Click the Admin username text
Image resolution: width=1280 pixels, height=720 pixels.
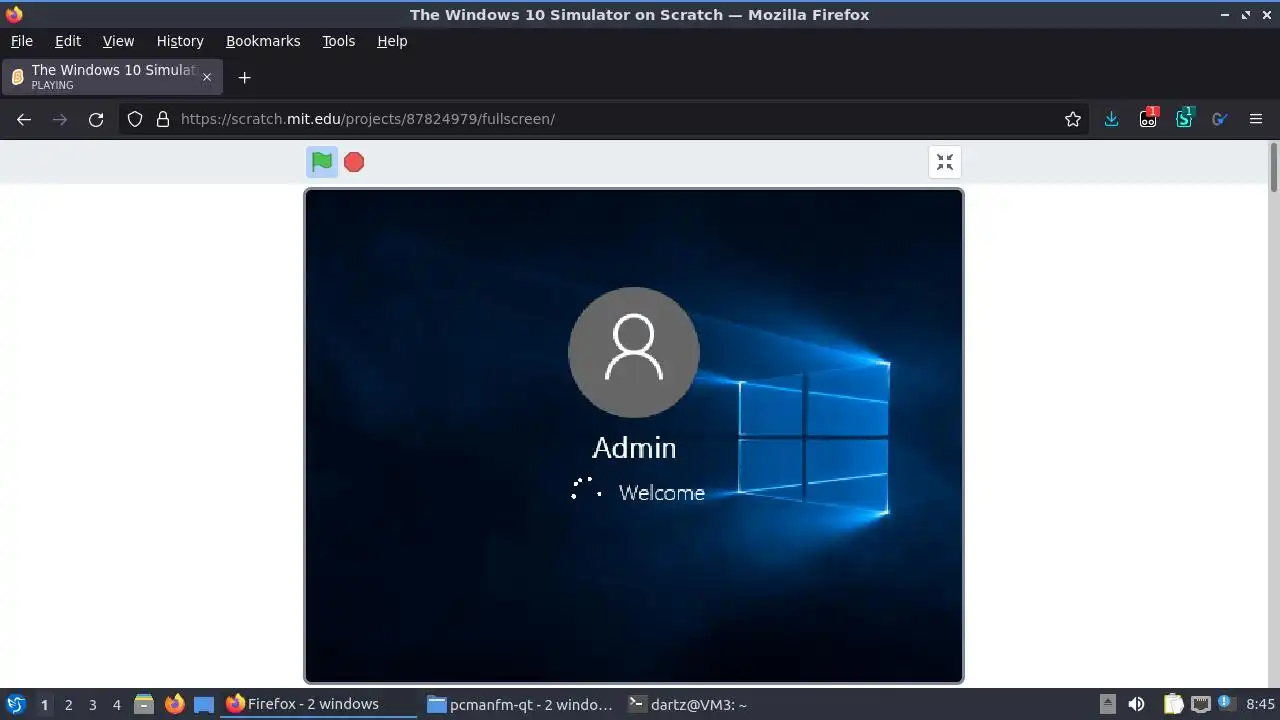click(634, 447)
